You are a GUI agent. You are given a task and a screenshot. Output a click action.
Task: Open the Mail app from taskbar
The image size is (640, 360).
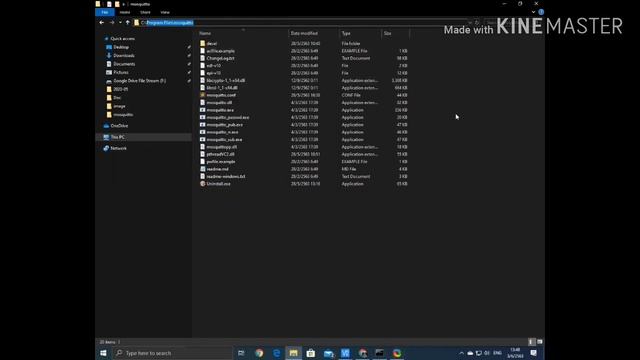(x=328, y=353)
